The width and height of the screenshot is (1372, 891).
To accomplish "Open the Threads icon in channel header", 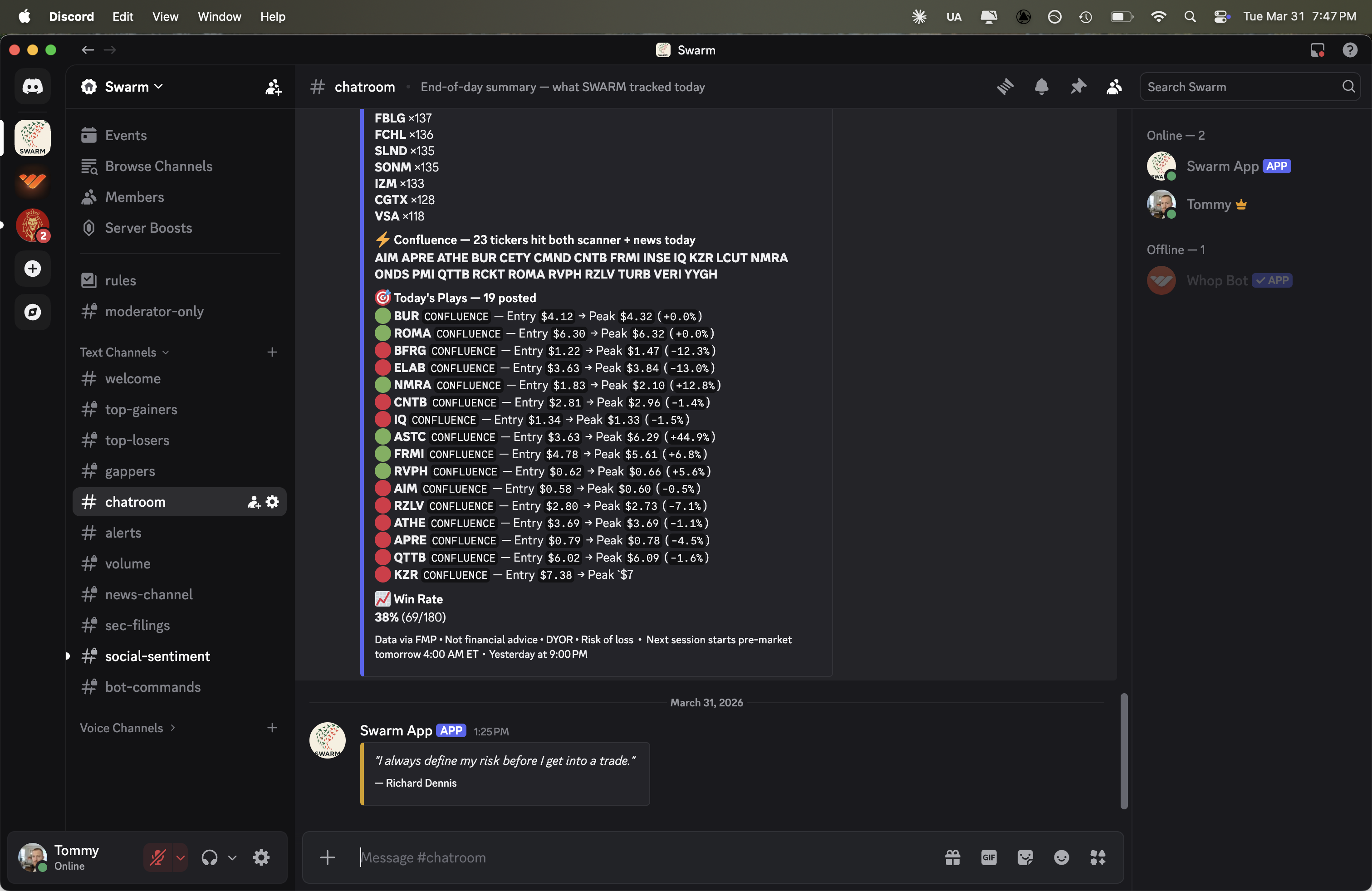I will coord(1005,87).
